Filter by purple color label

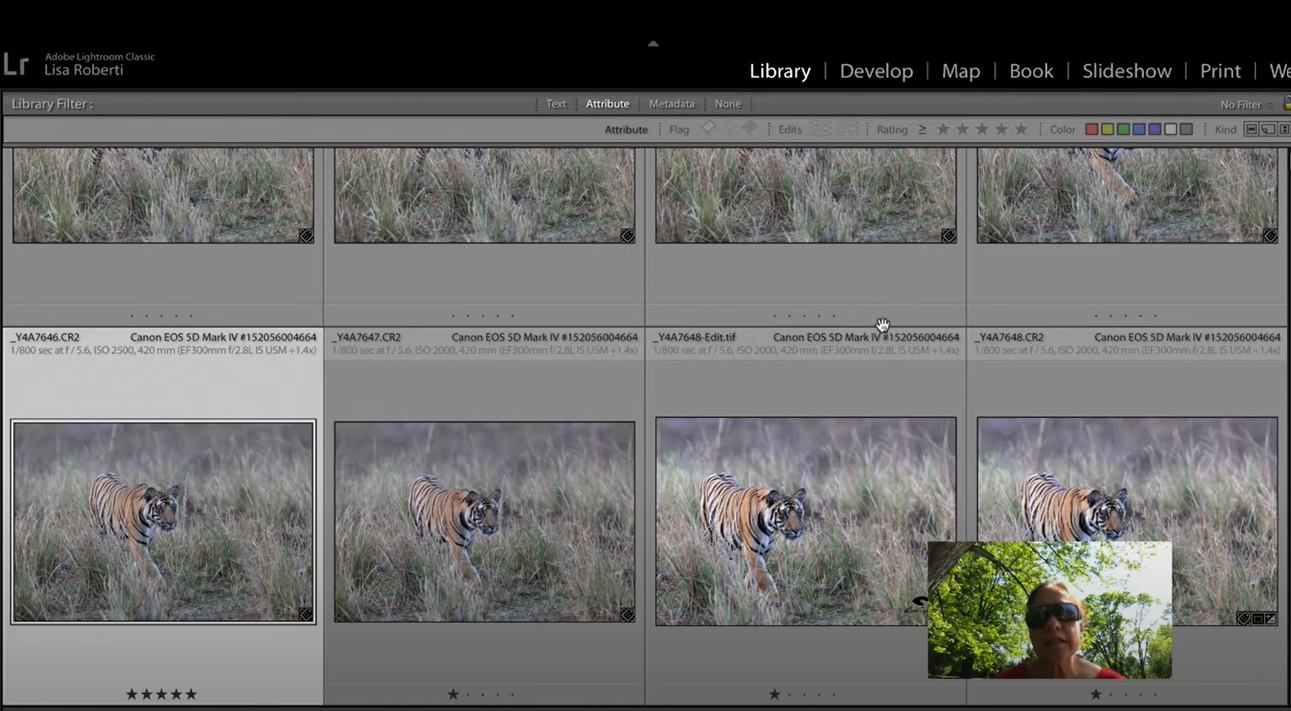coord(1154,130)
